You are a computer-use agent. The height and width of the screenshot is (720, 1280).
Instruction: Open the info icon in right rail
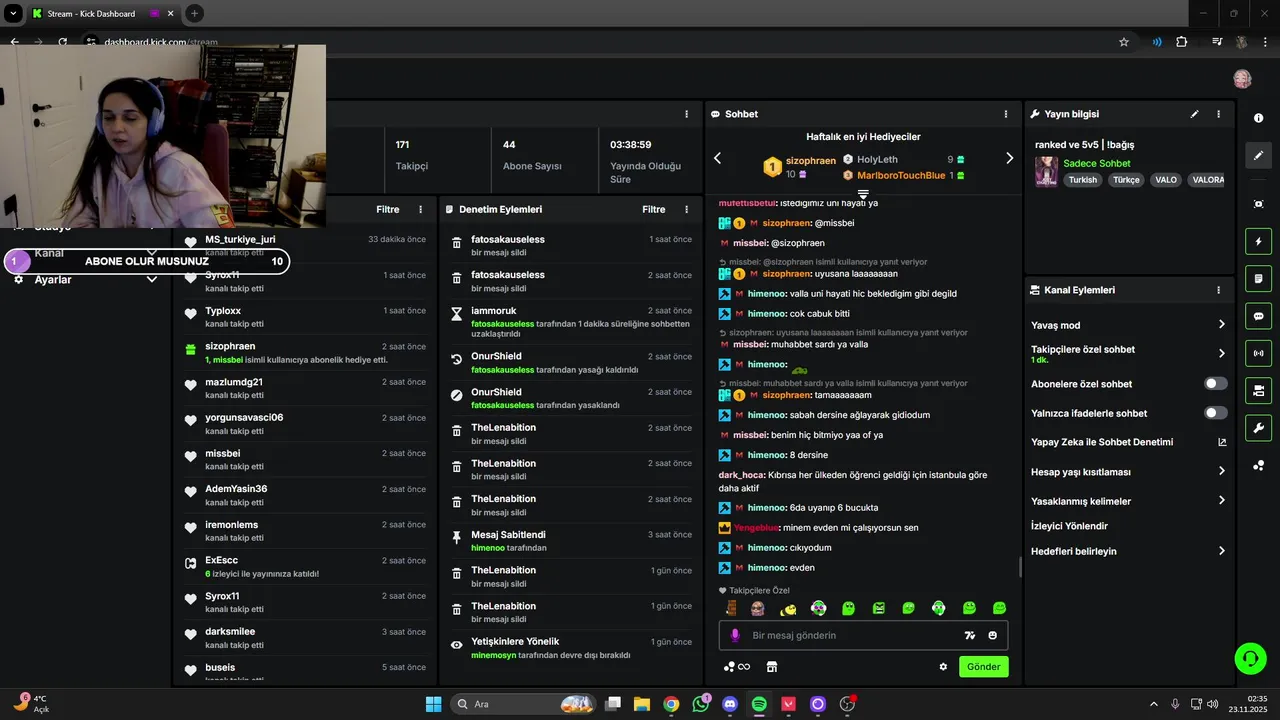[x=1258, y=118]
